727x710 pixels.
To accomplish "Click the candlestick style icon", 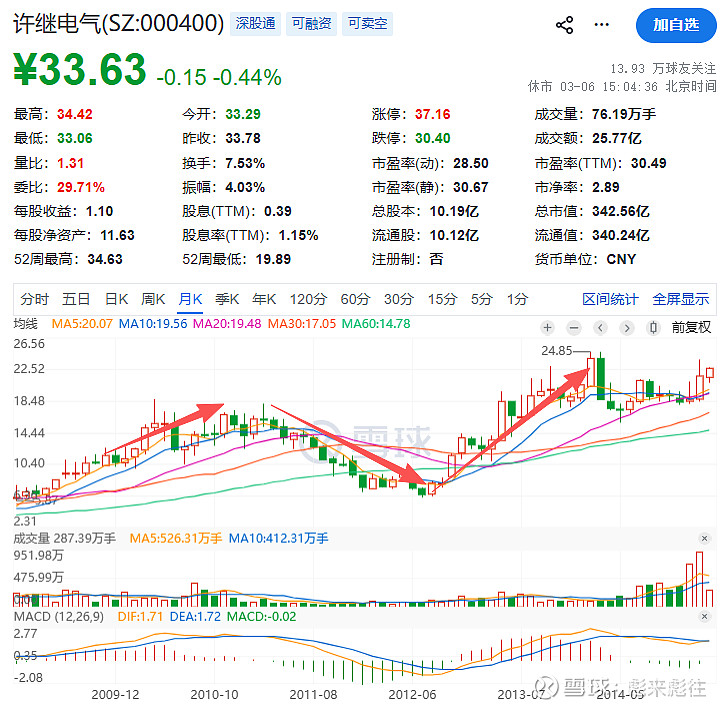I will click(x=653, y=328).
